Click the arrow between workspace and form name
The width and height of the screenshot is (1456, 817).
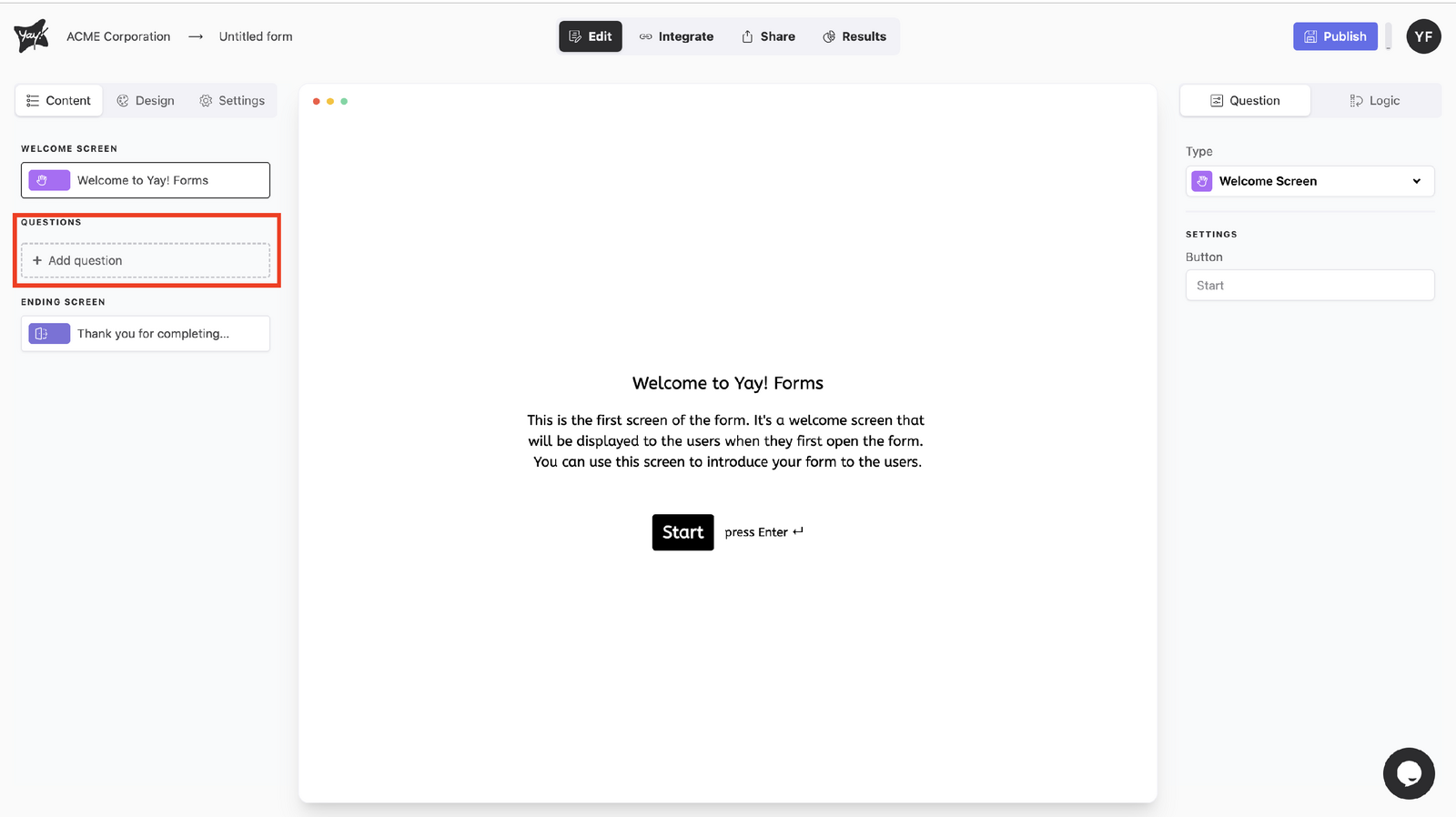(195, 36)
